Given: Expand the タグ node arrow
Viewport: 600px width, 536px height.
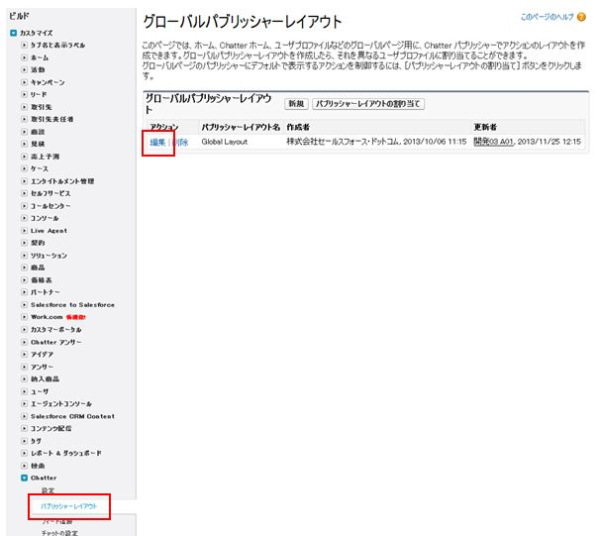Looking at the screenshot, I should pos(24,441).
